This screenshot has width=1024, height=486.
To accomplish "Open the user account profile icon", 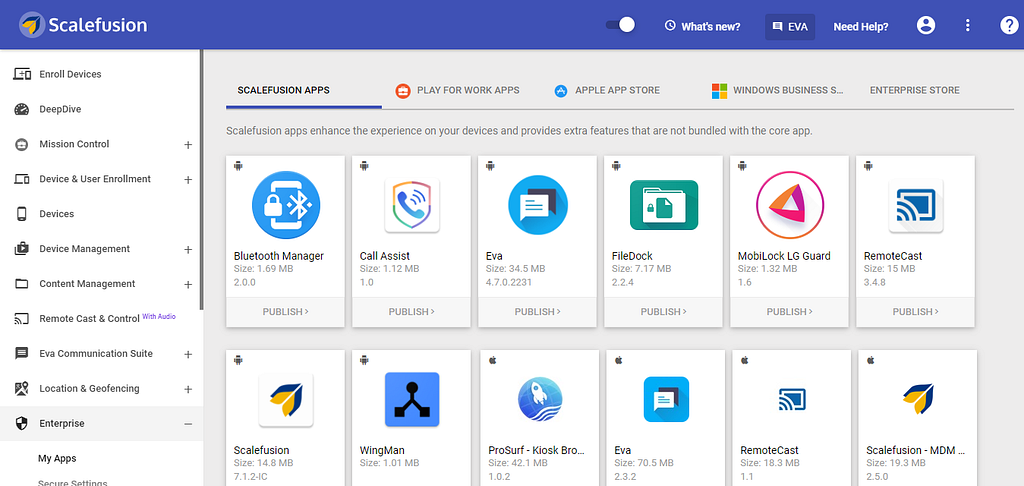I will tap(925, 25).
